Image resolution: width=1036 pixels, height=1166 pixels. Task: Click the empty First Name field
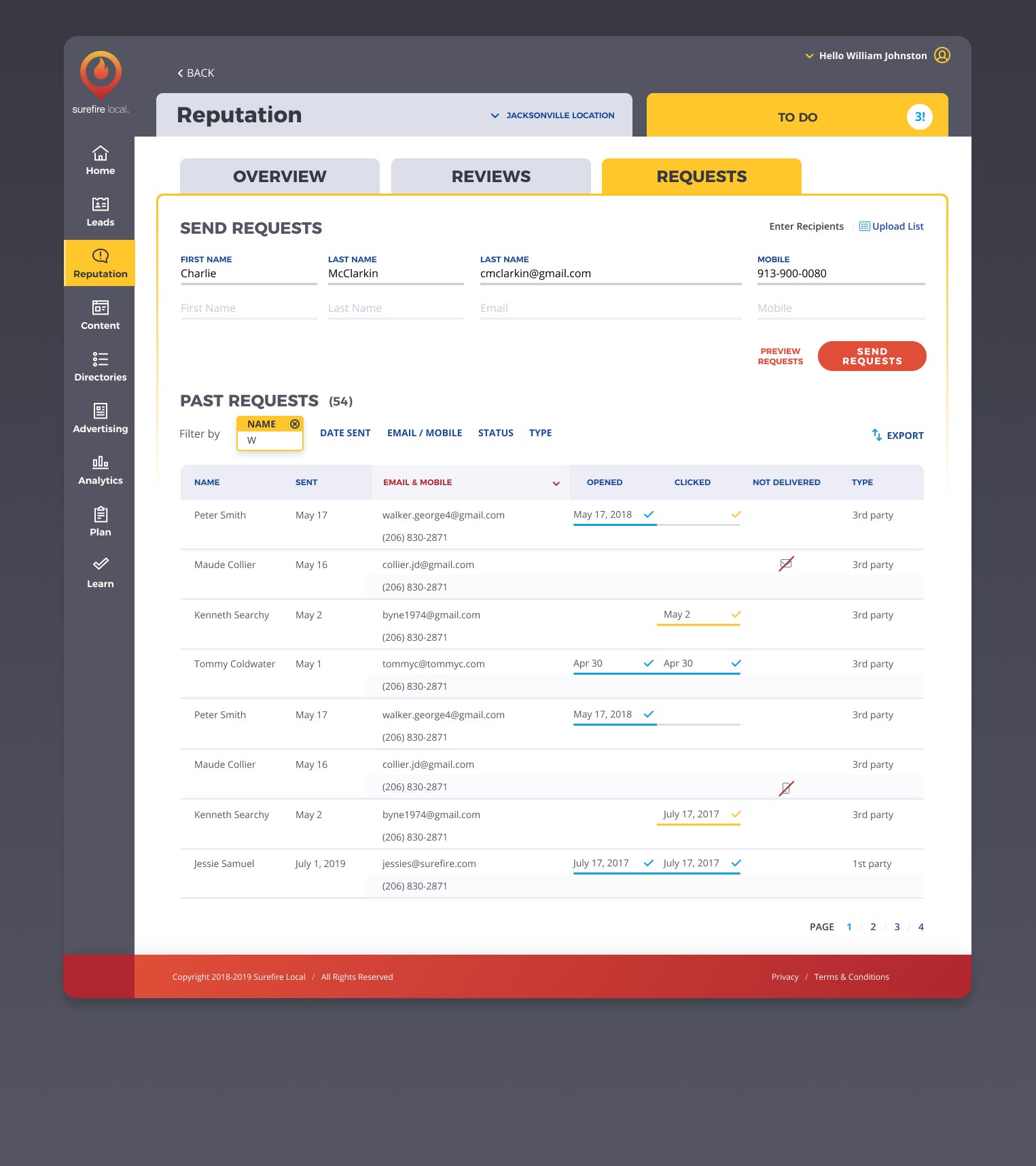pos(248,308)
